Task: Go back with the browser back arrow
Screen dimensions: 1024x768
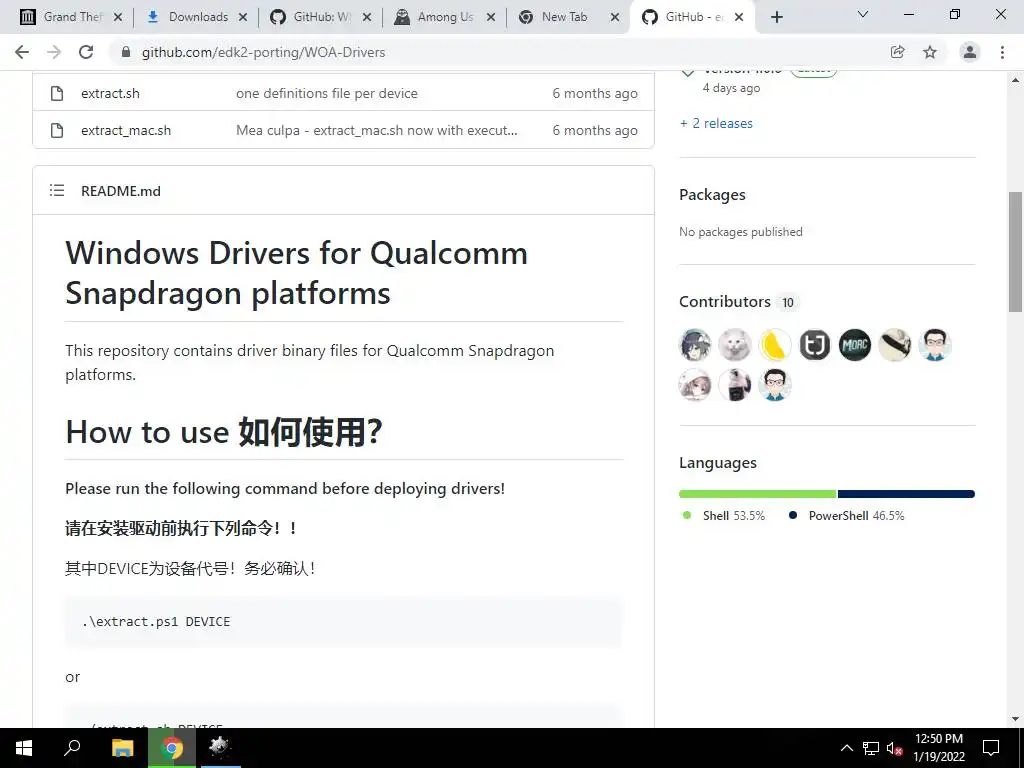Action: click(x=22, y=52)
